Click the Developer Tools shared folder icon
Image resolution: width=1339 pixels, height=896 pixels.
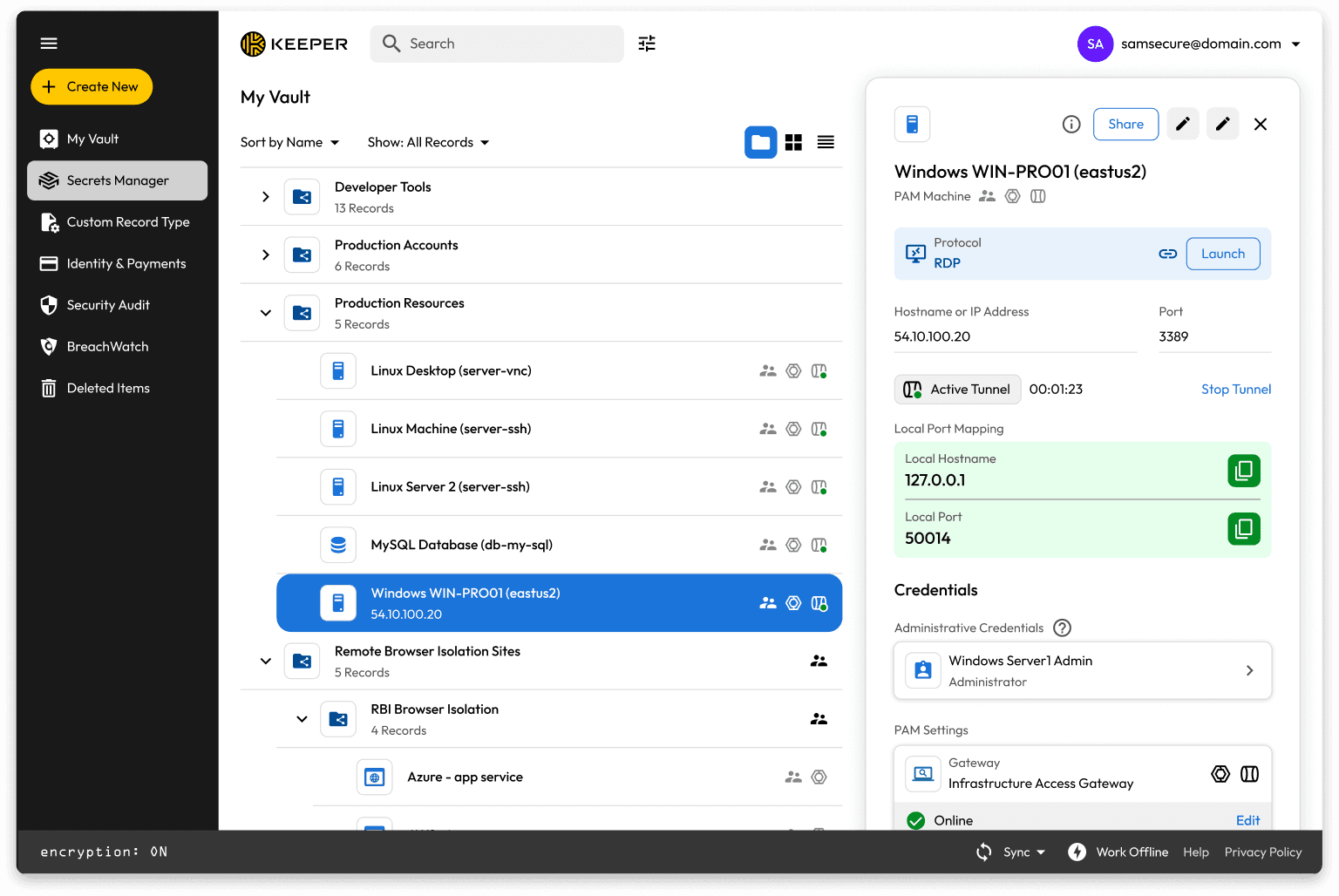(302, 197)
